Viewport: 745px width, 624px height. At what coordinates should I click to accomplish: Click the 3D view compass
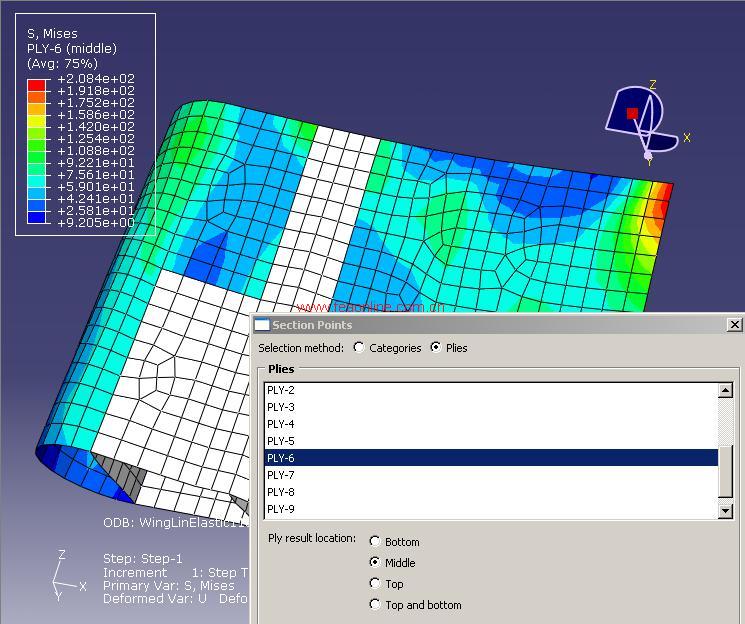pyautogui.click(x=642, y=119)
